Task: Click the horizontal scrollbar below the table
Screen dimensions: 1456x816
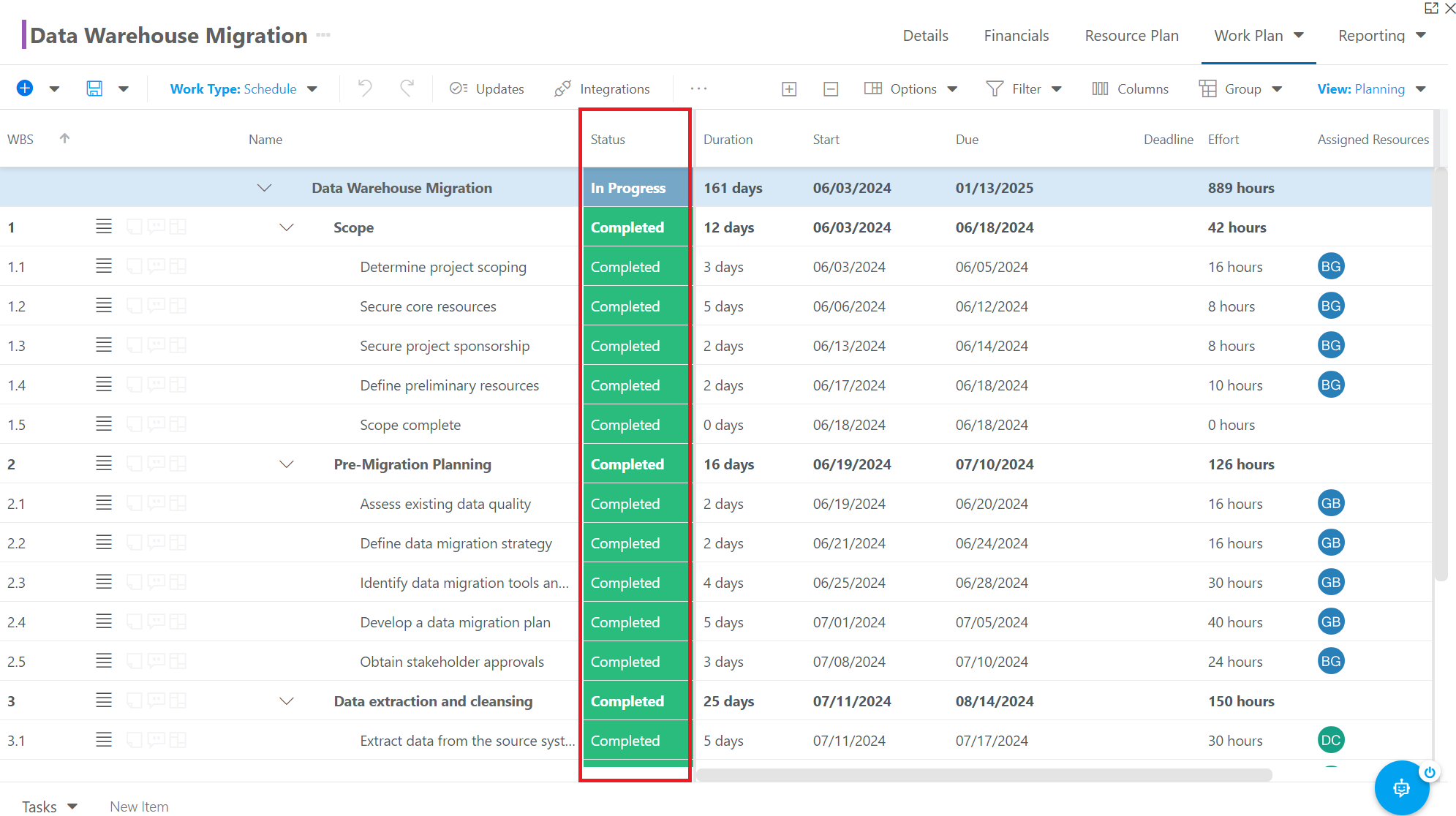Action: tap(984, 775)
